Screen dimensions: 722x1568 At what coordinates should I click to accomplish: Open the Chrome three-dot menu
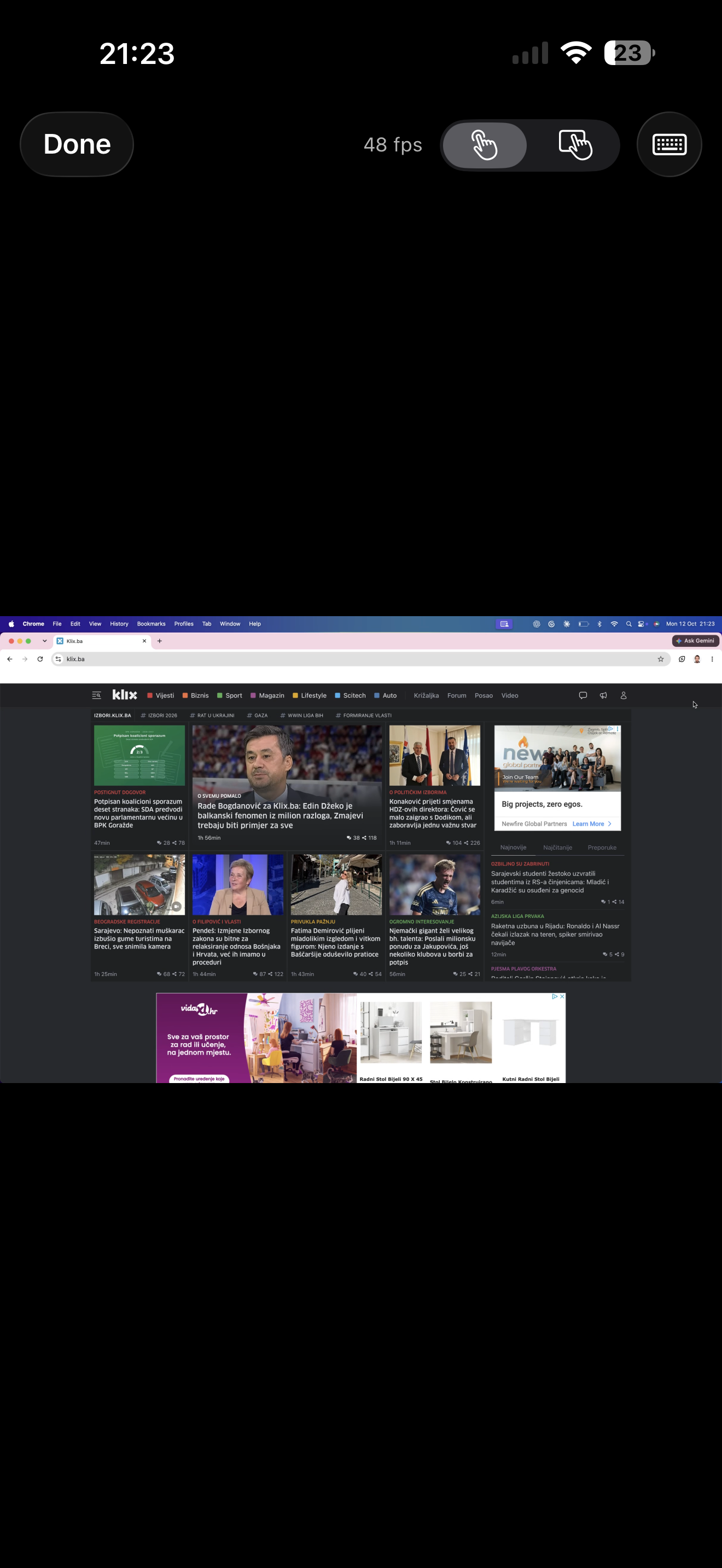[712, 659]
